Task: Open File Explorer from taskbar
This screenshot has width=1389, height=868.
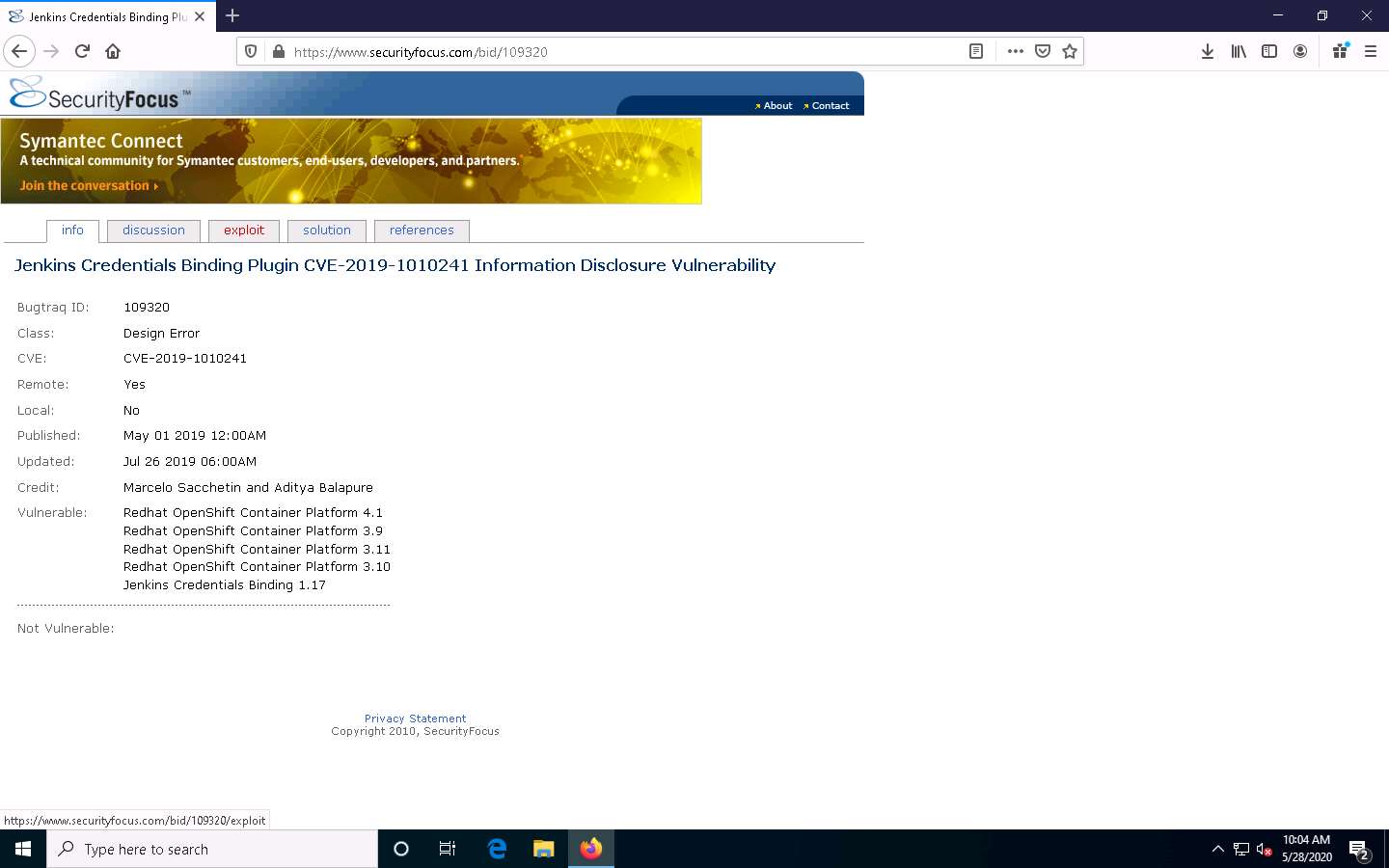Action: pos(544,849)
